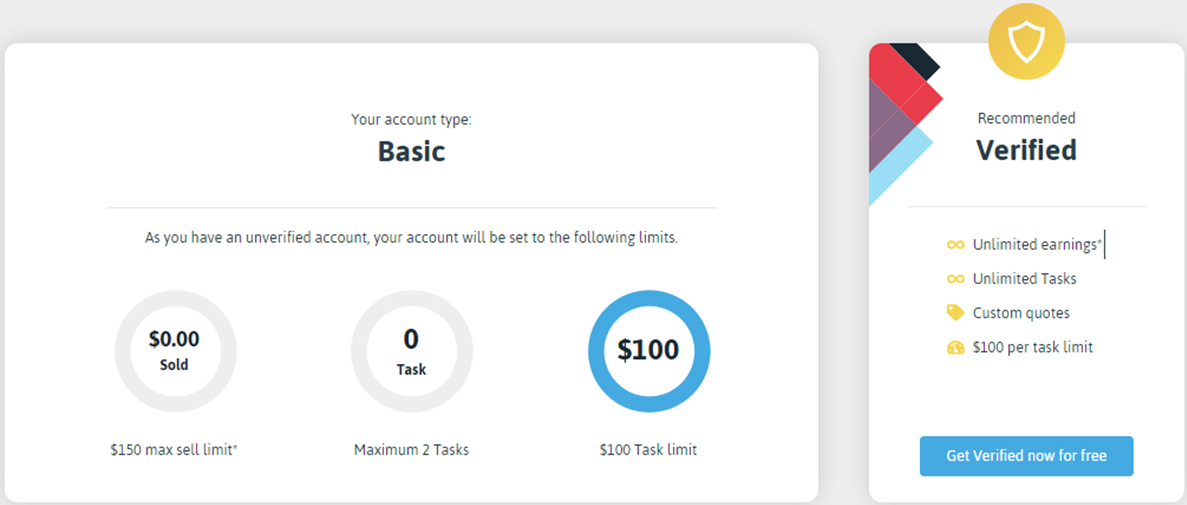
Task: Click the gauge icon beside per task limit
Action: (x=955, y=348)
